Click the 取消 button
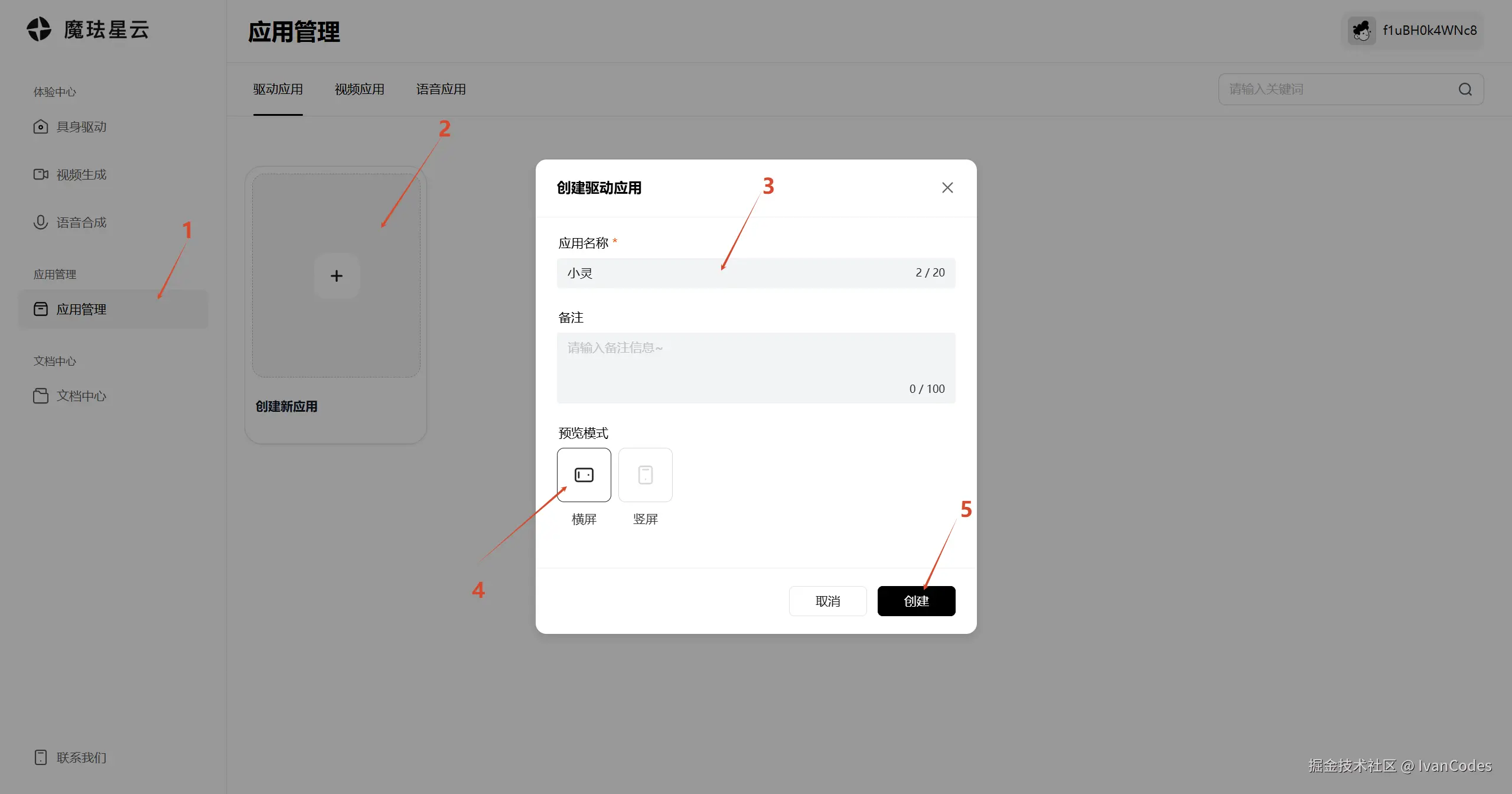This screenshot has height=794, width=1512. 828,601
